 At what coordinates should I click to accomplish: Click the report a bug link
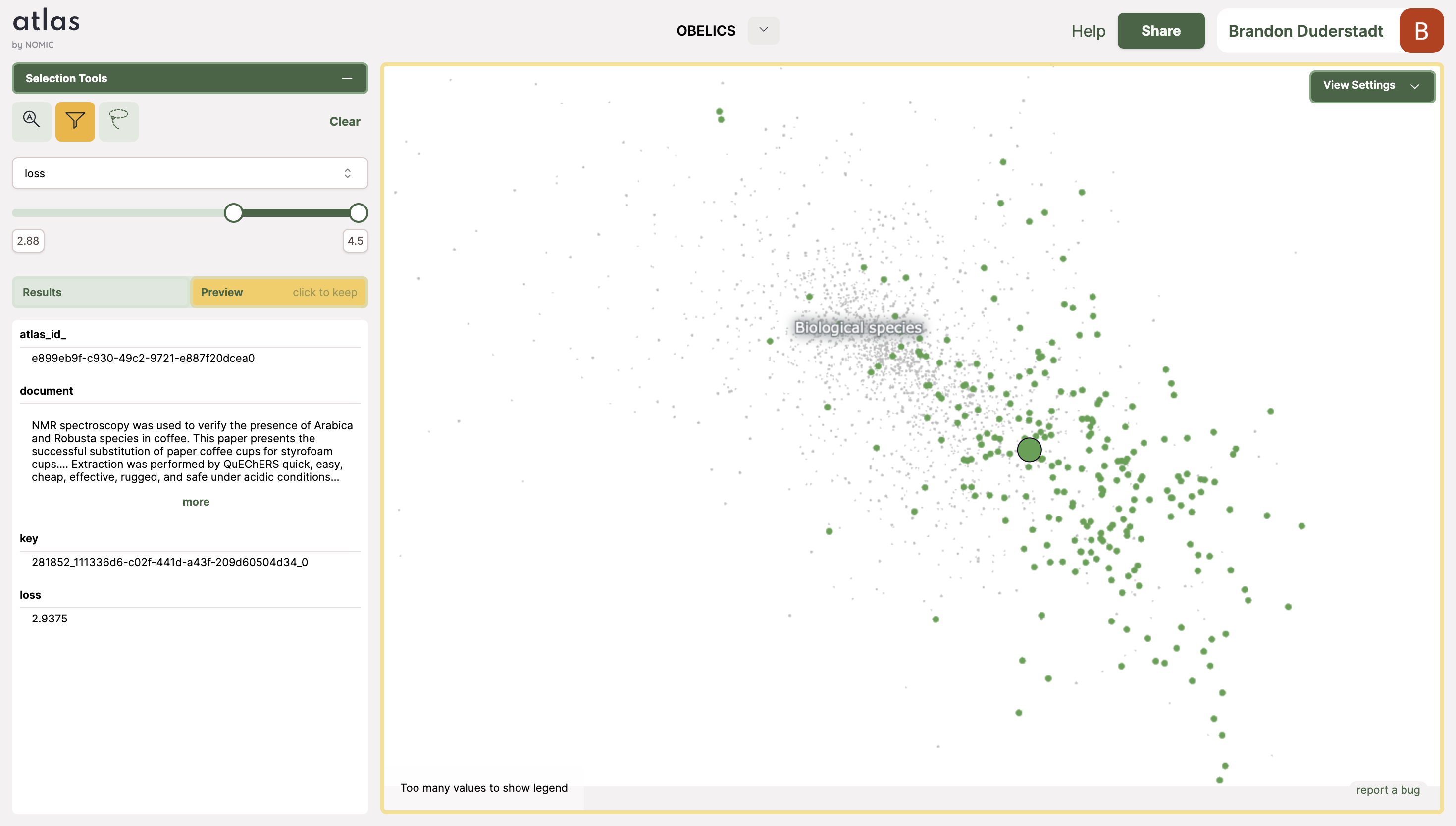click(1387, 790)
